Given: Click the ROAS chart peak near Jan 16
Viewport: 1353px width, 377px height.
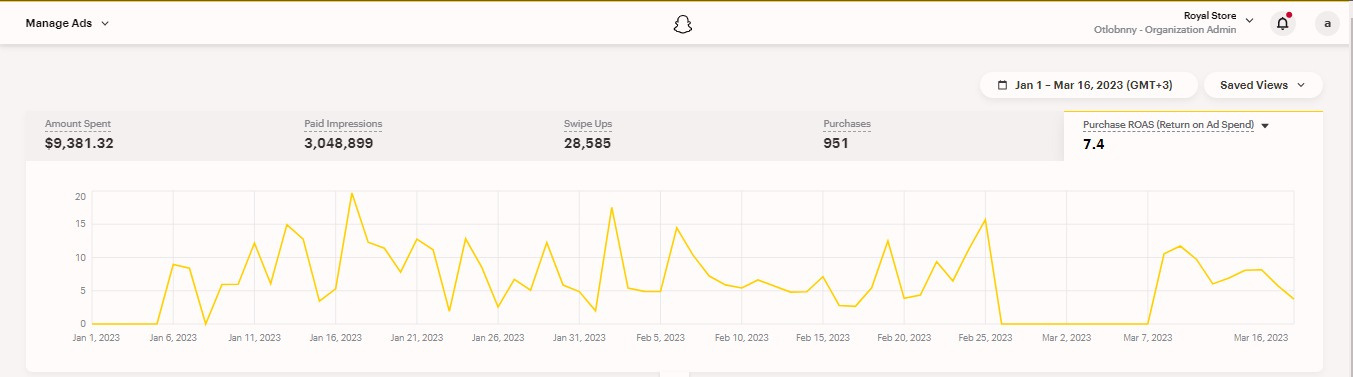Looking at the screenshot, I should [352, 194].
